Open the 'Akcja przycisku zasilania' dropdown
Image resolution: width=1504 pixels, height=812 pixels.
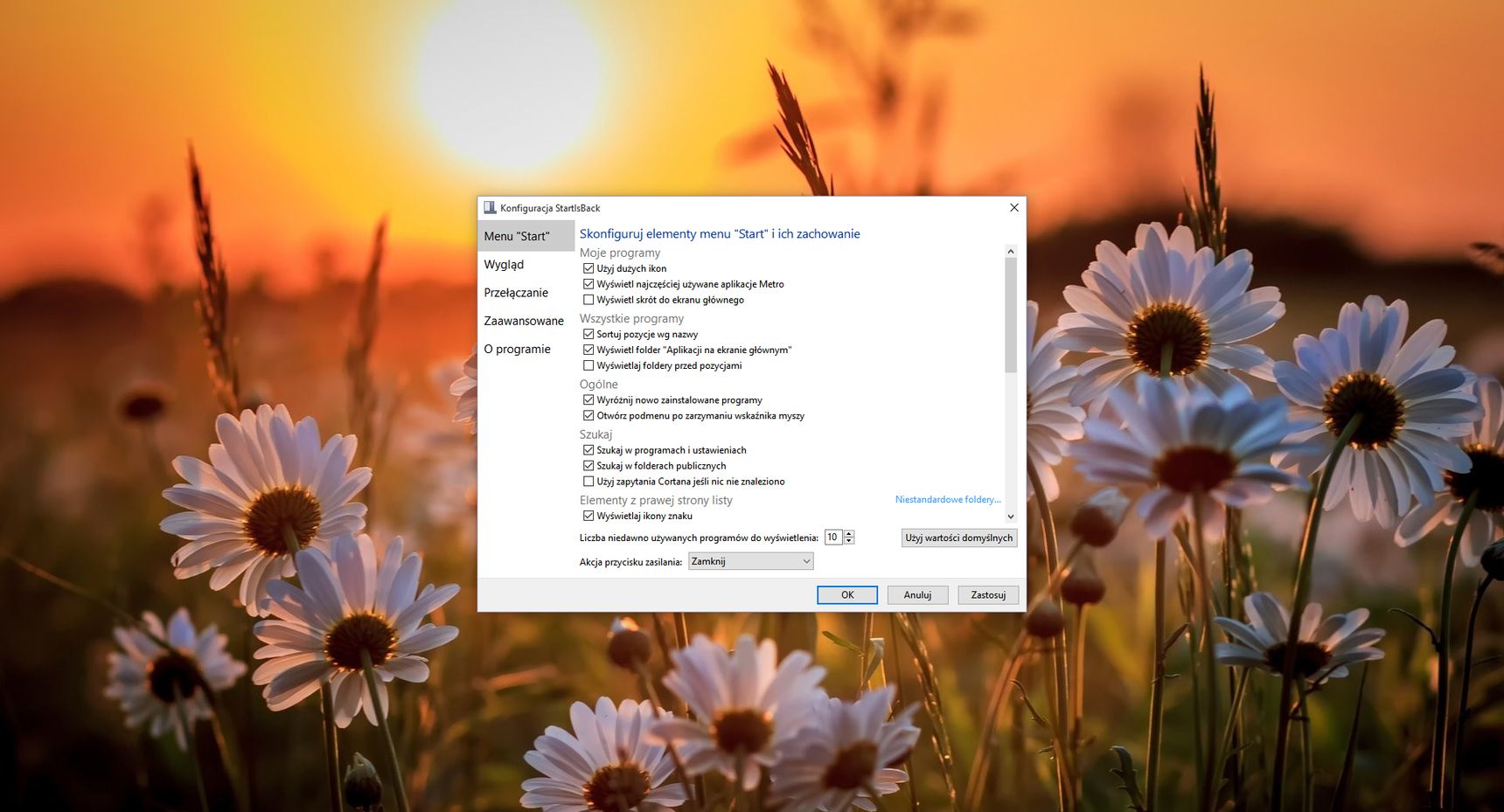pyautogui.click(x=751, y=561)
